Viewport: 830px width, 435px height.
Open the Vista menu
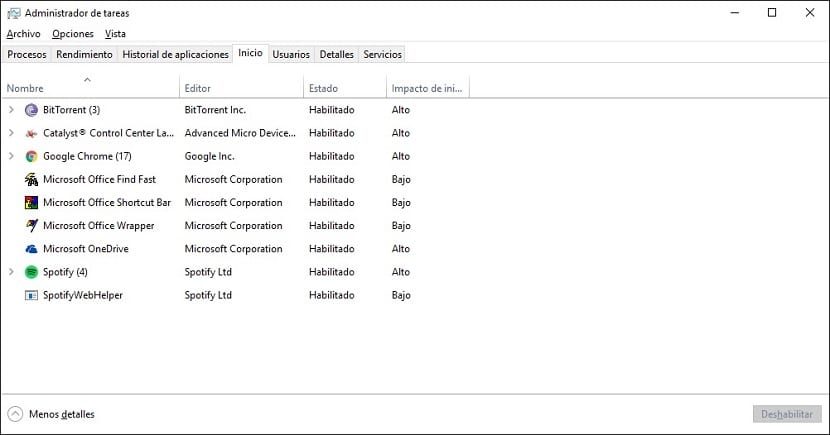click(115, 34)
